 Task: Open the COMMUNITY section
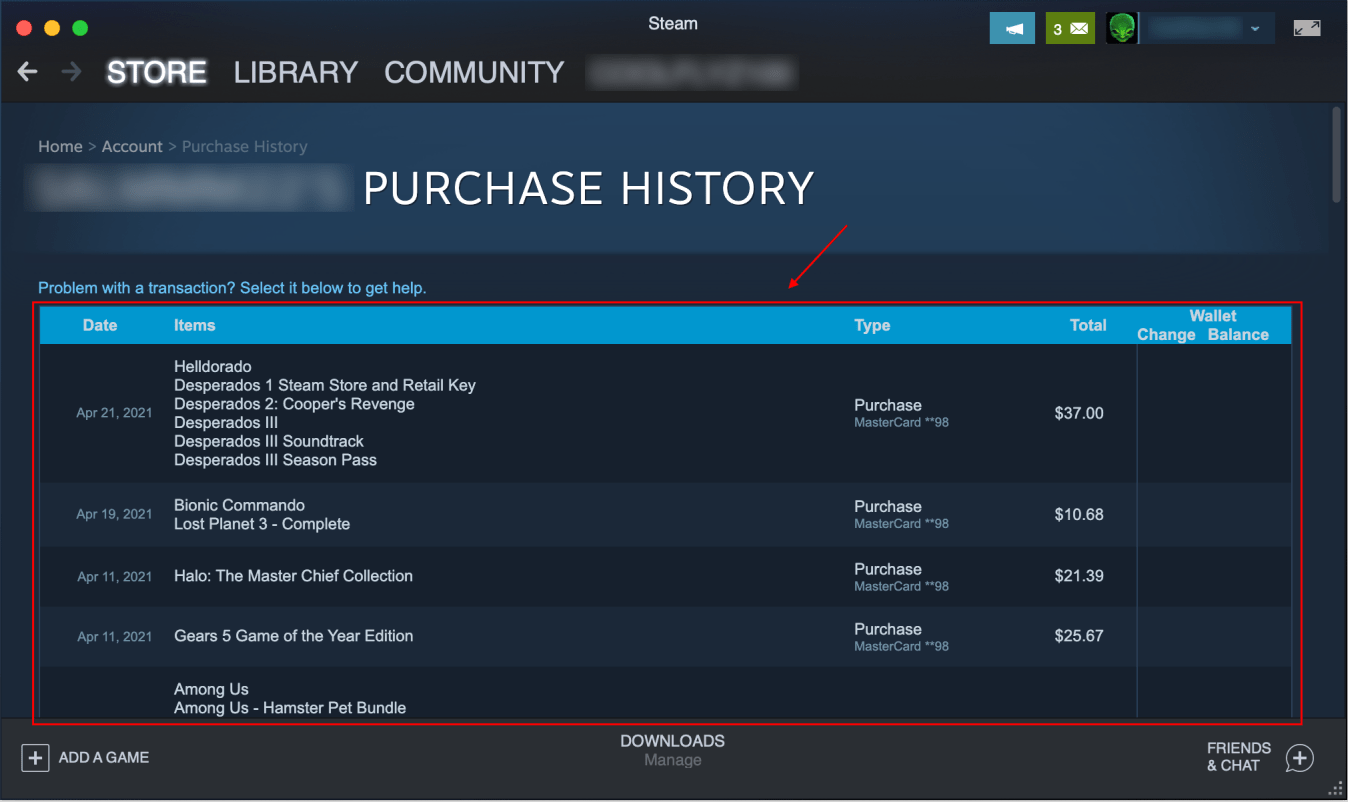[473, 71]
